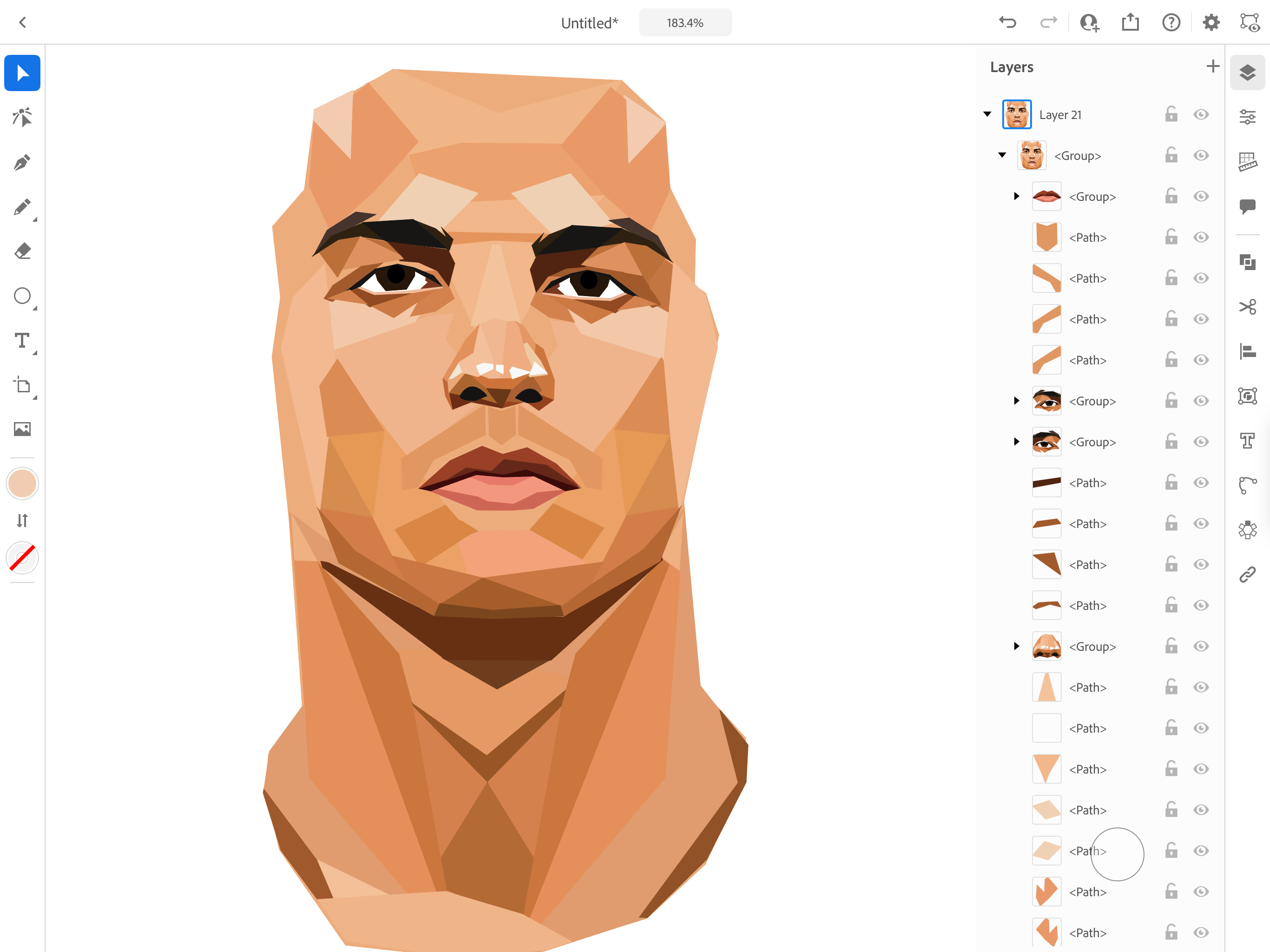Select the Layer 21 thumbnail
The height and width of the screenshot is (952, 1270).
1016,114
